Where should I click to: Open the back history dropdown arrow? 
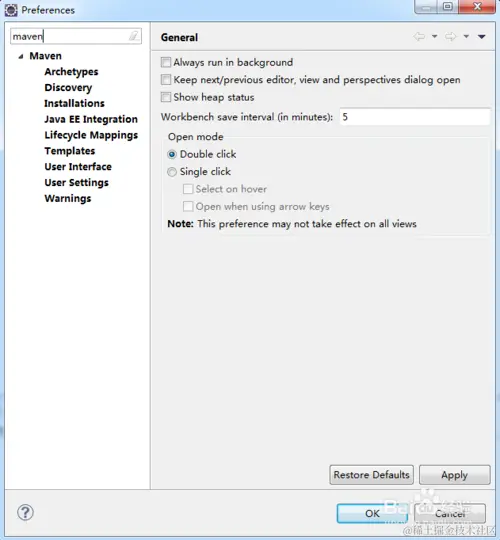point(435,36)
